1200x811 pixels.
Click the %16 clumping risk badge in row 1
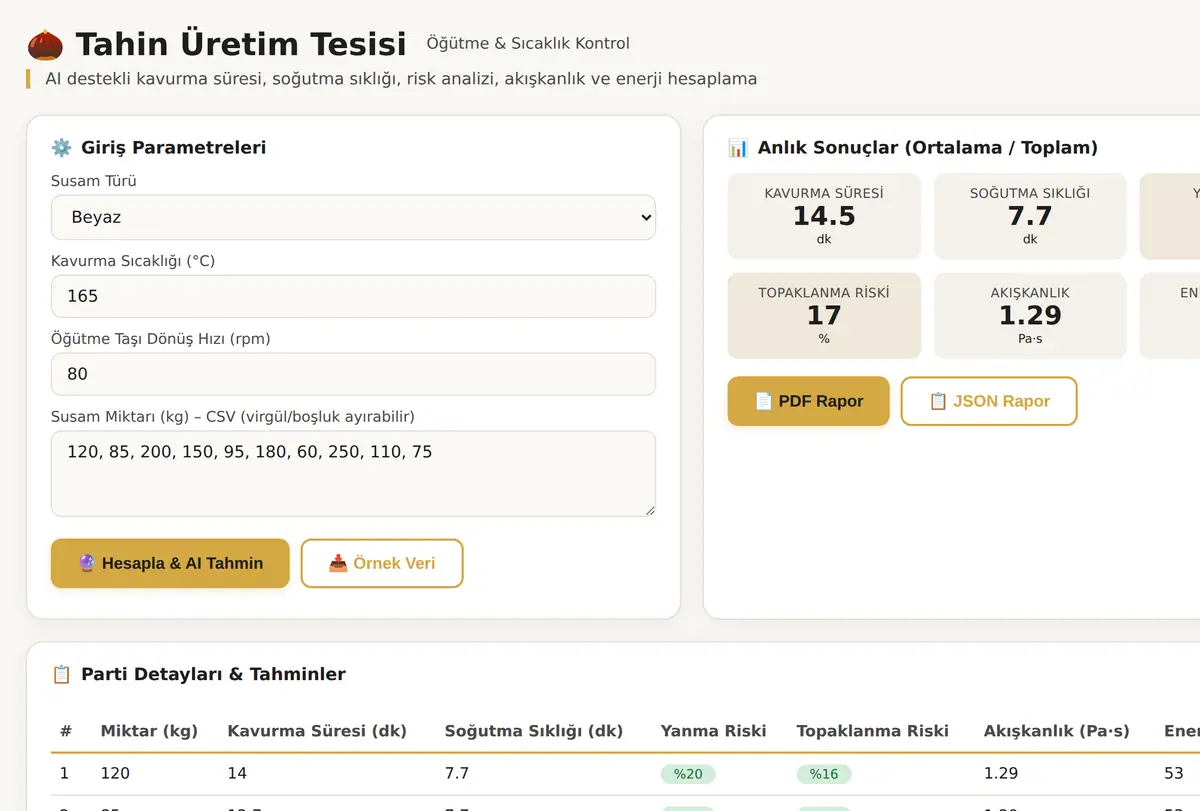(x=824, y=774)
